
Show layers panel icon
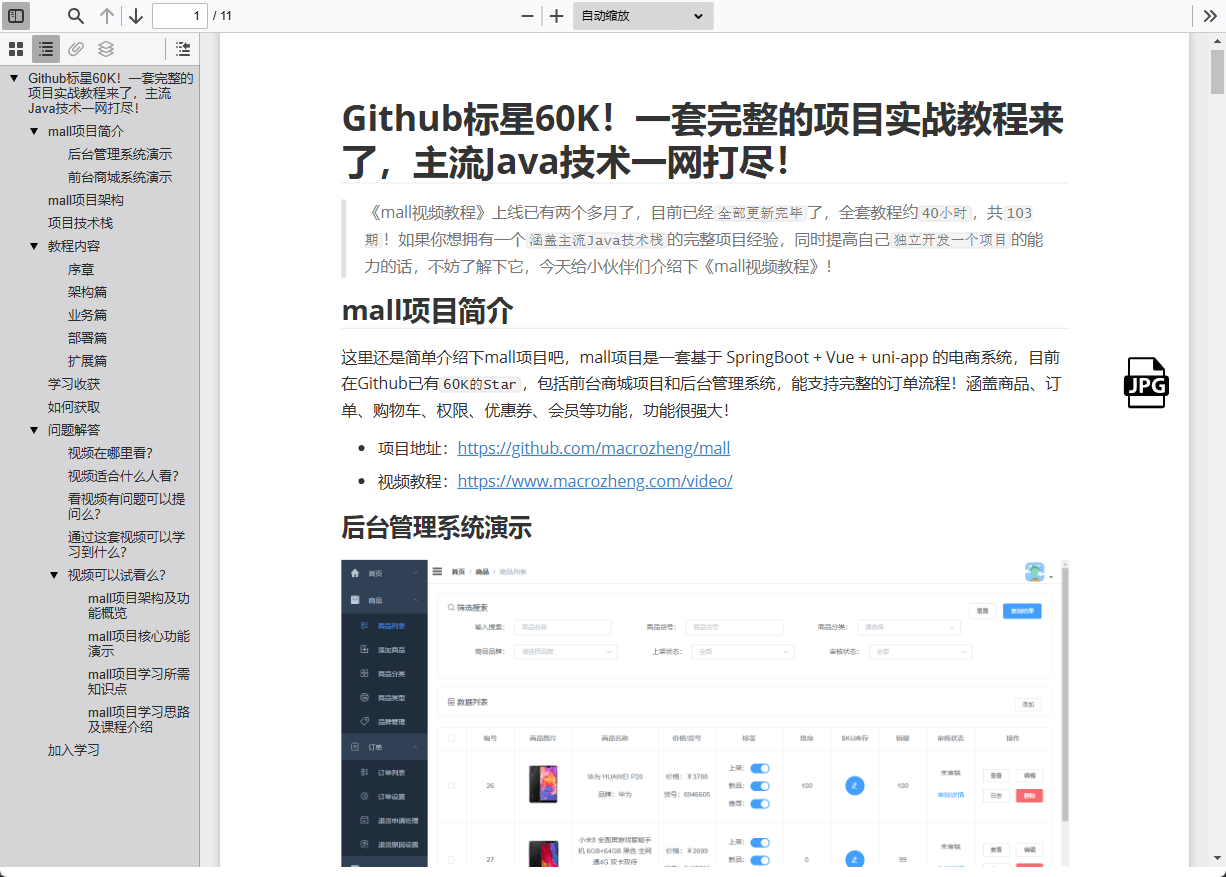(x=106, y=49)
